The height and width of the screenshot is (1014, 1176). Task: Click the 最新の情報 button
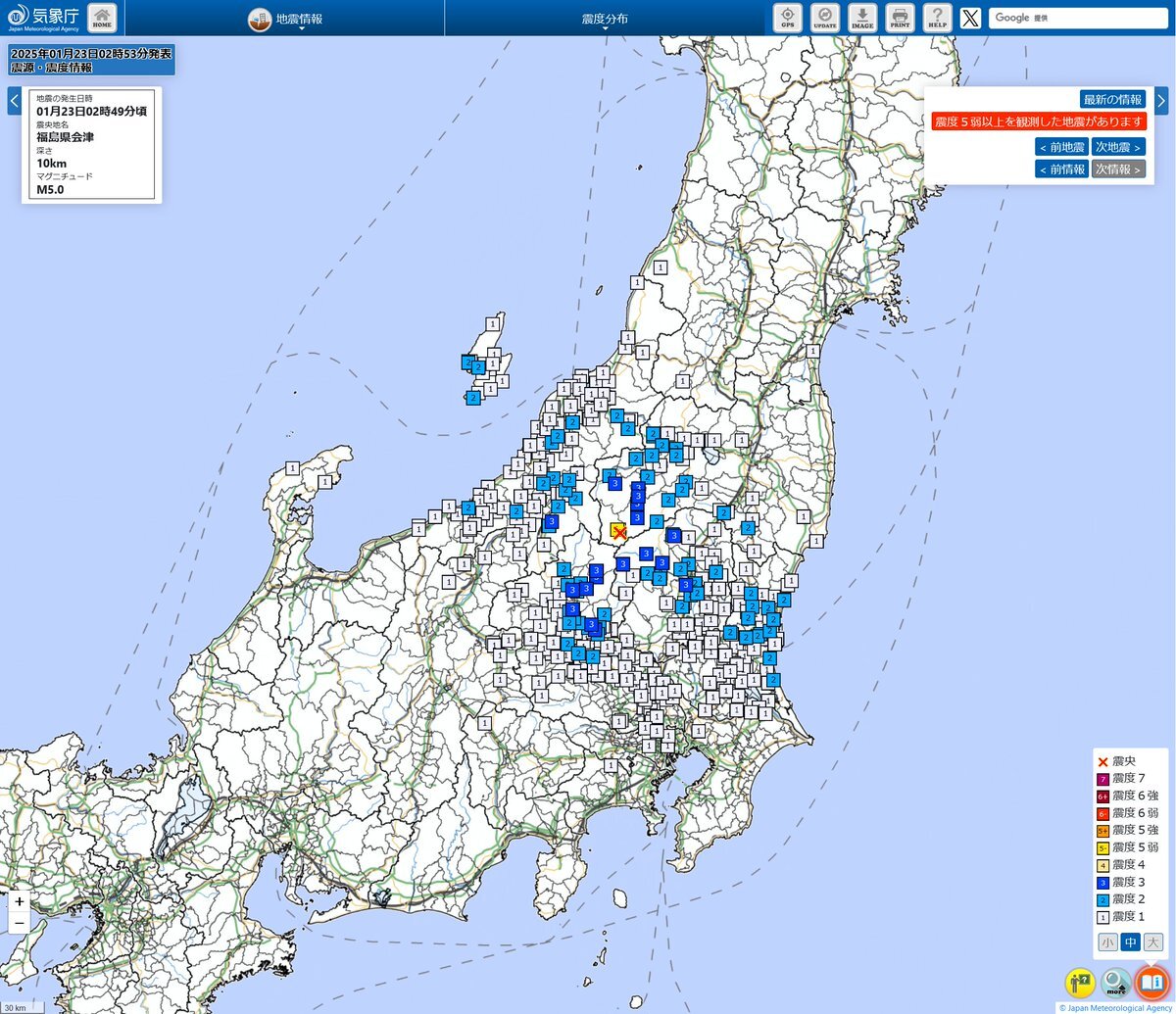click(1112, 100)
